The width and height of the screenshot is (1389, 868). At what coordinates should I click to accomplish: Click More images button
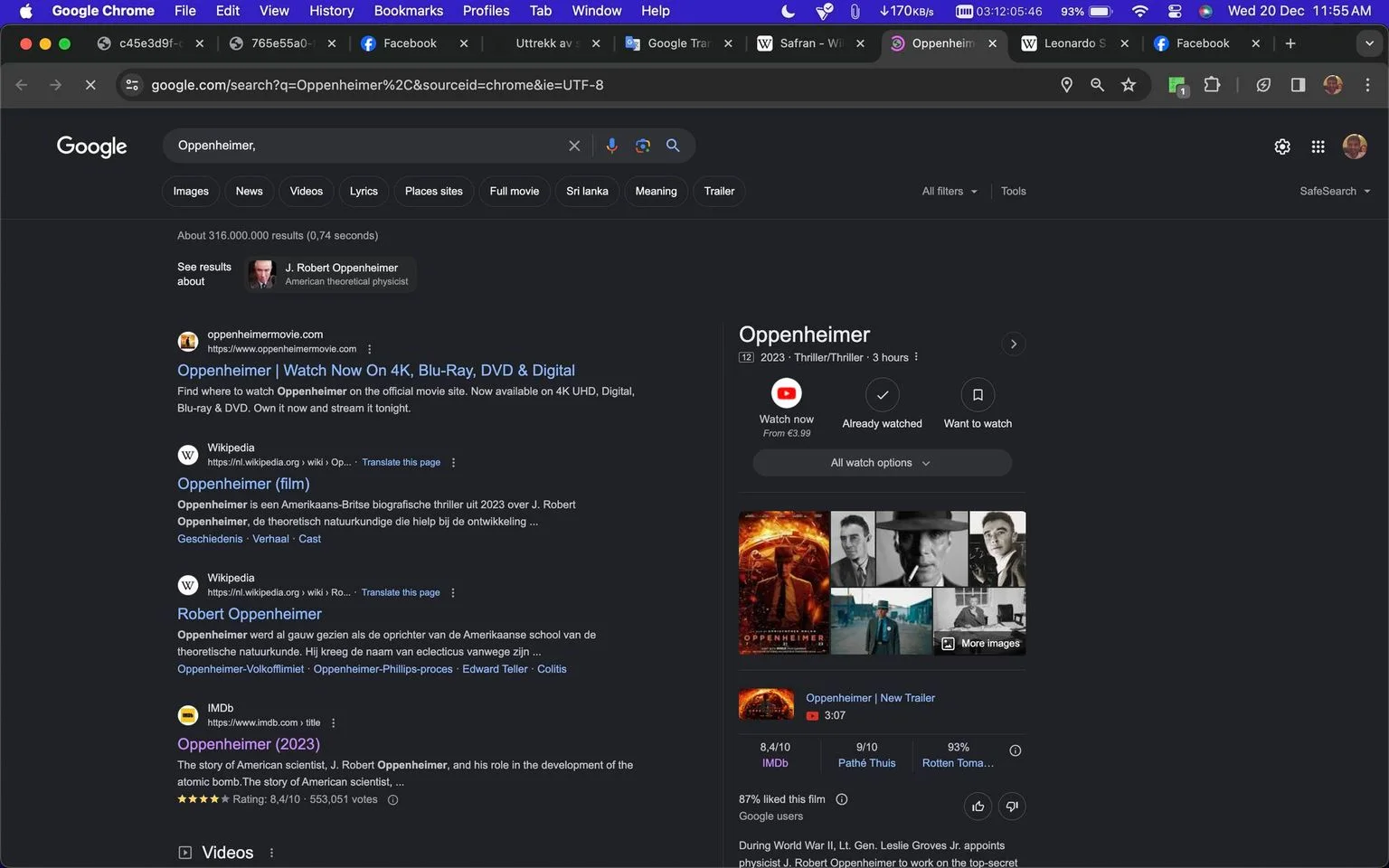tap(981, 644)
